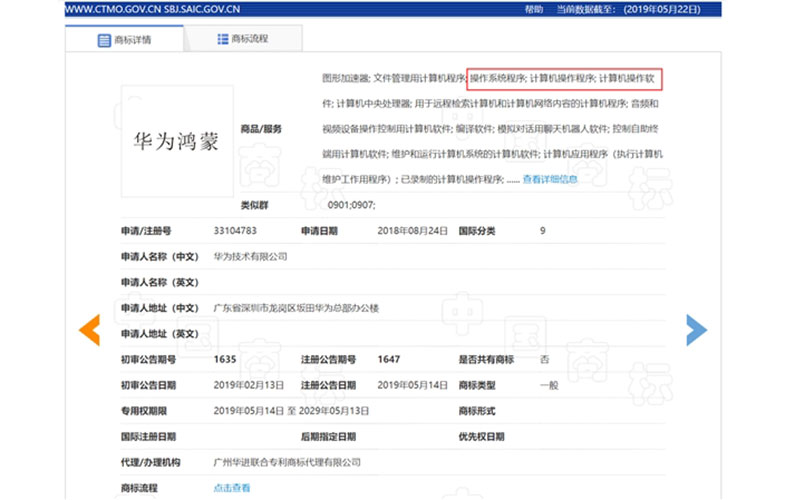
Task: Click the agency name 广州华进联合专利商标代理有限公司
Action: pyautogui.click(x=287, y=462)
